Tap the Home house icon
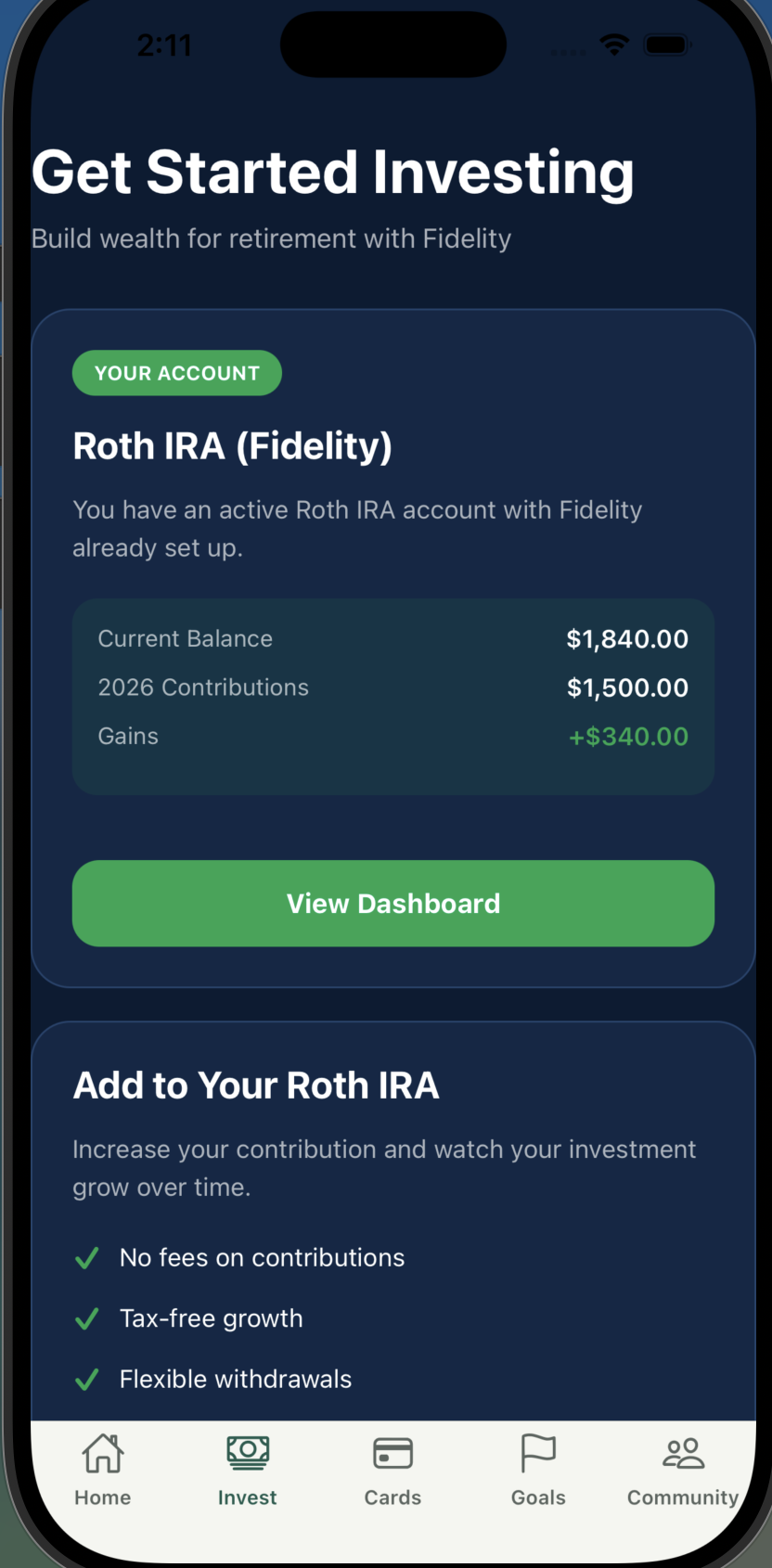The image size is (772, 1568). tap(103, 1453)
